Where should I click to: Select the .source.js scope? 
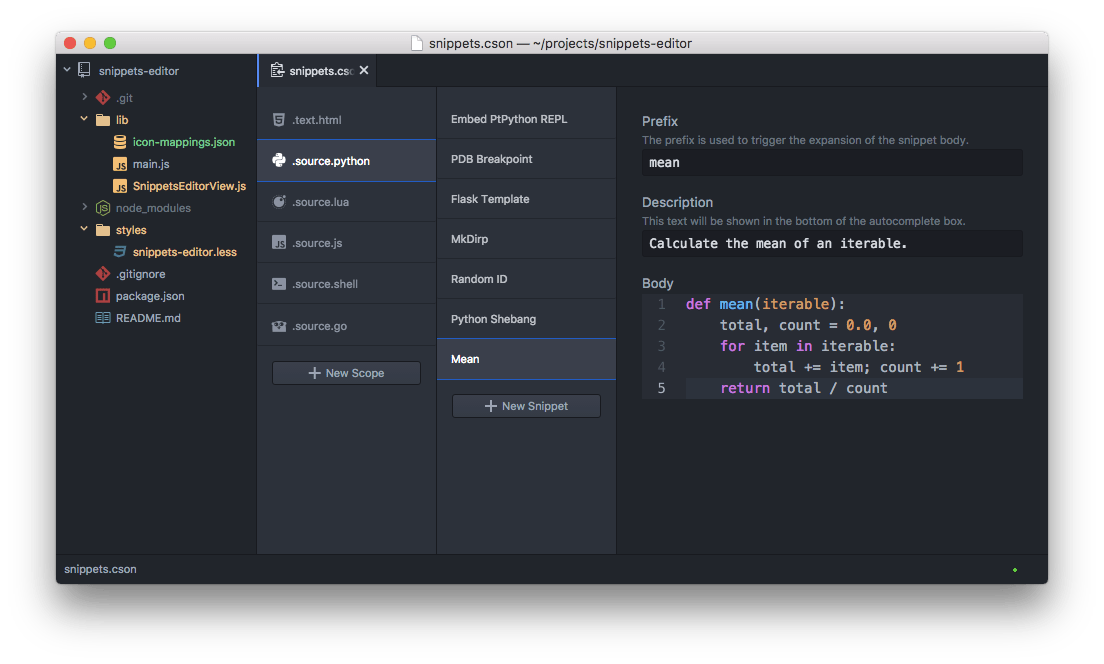[346, 242]
